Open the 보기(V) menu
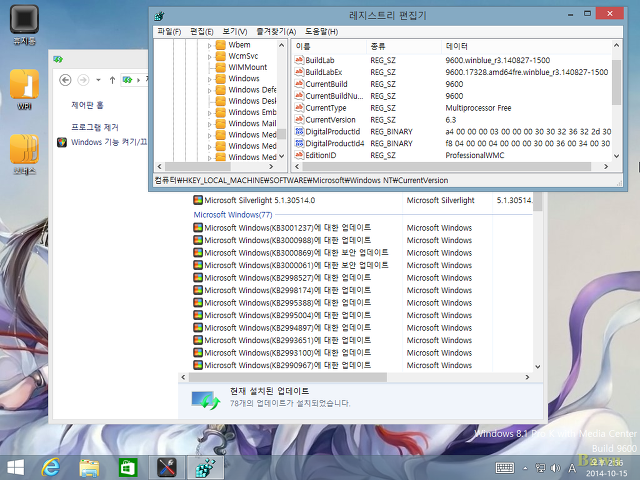Image resolution: width=640 pixels, height=480 pixels. pyautogui.click(x=235, y=31)
